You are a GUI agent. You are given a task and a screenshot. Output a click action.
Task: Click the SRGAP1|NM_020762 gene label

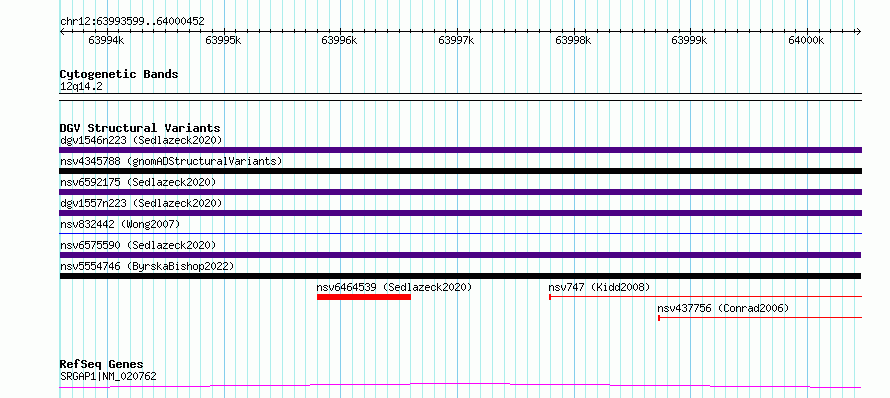108,376
